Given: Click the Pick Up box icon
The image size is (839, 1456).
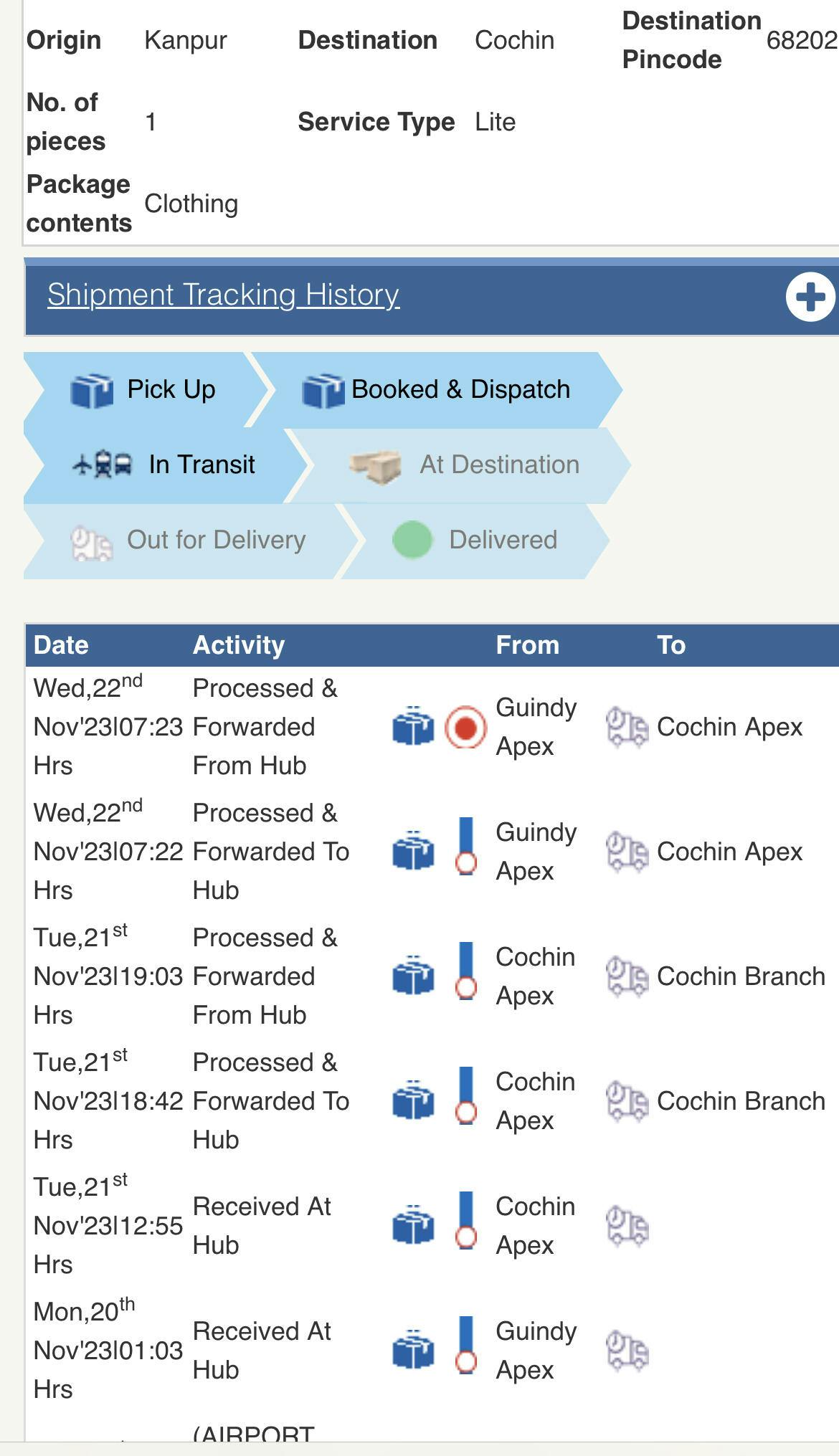Looking at the screenshot, I should pyautogui.click(x=92, y=391).
